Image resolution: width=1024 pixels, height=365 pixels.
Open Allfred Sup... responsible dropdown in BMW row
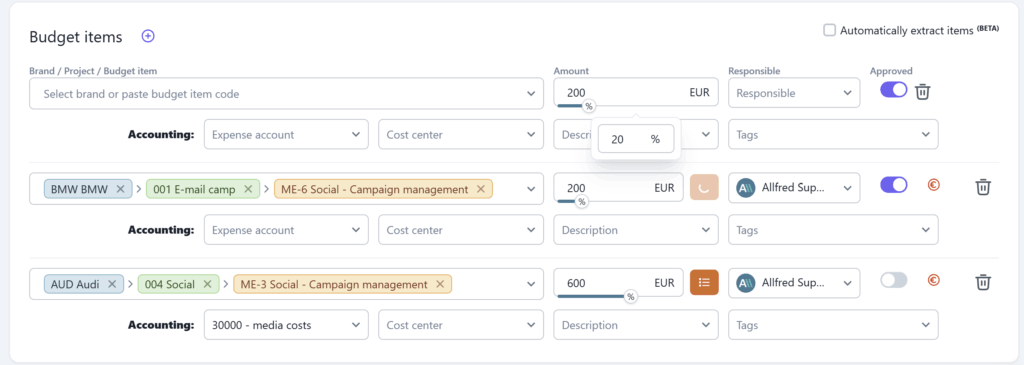pos(794,188)
